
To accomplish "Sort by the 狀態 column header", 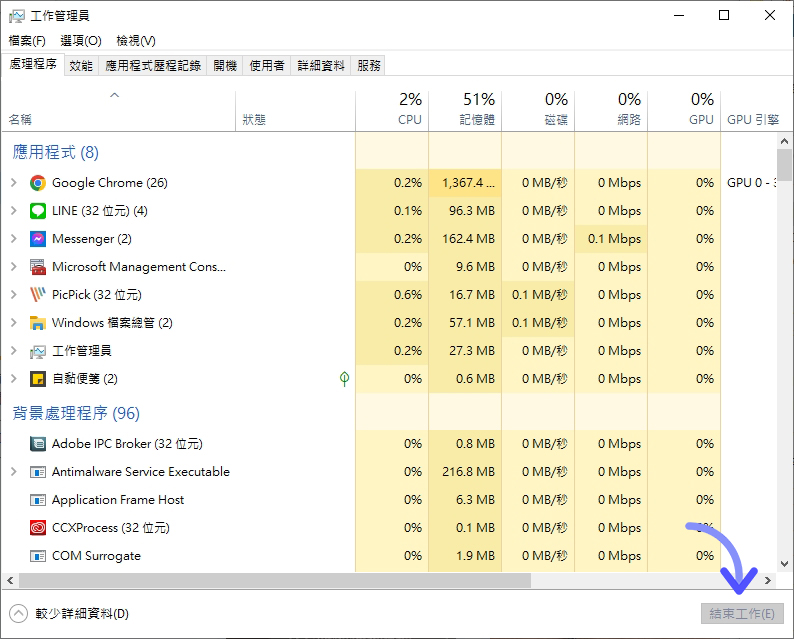I will [x=295, y=111].
